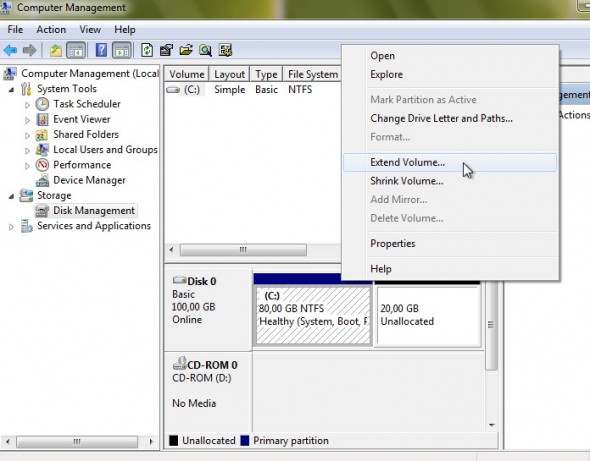Click the magnifier search toolbar icon
This screenshot has width=590, height=461.
point(205,50)
